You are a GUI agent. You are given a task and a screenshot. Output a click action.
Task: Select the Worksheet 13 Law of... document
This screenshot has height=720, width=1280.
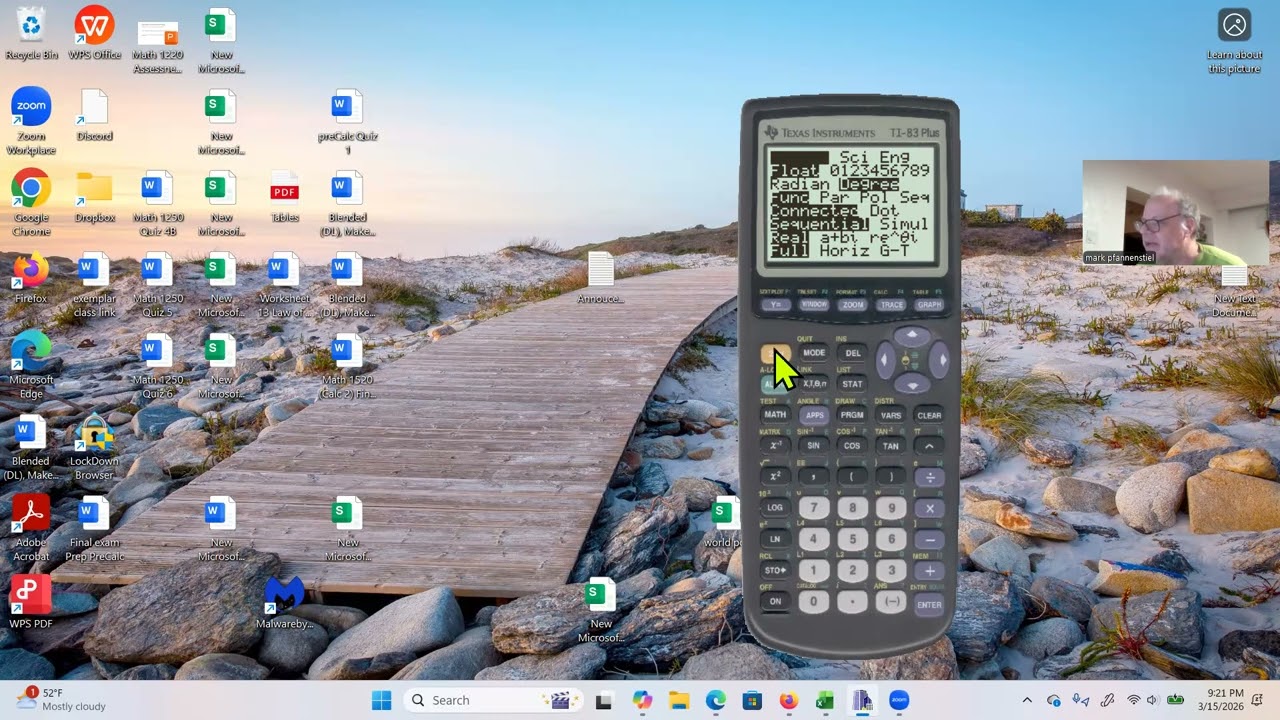point(284,284)
